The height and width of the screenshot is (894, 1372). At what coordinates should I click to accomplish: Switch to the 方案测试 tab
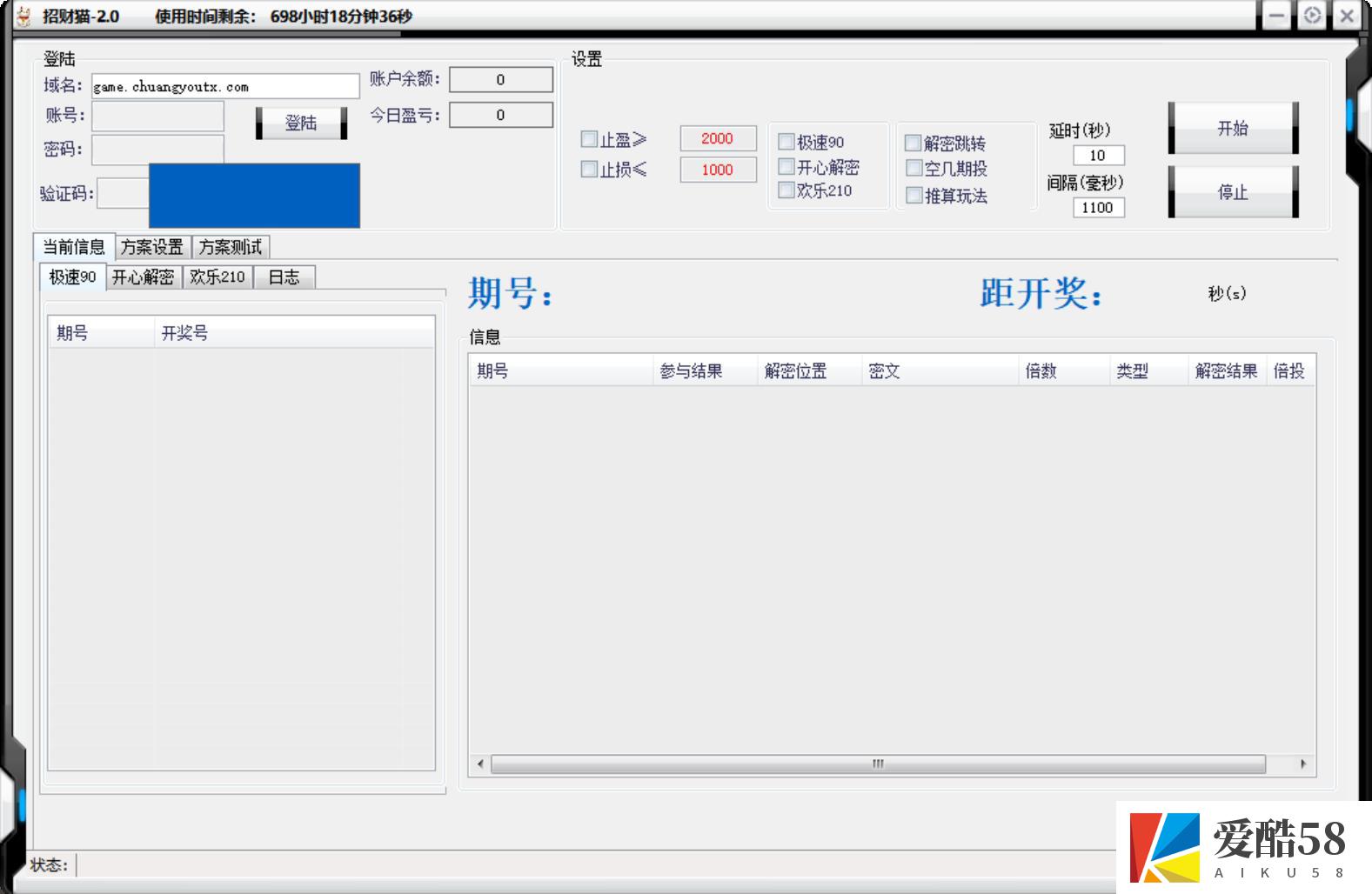(231, 247)
